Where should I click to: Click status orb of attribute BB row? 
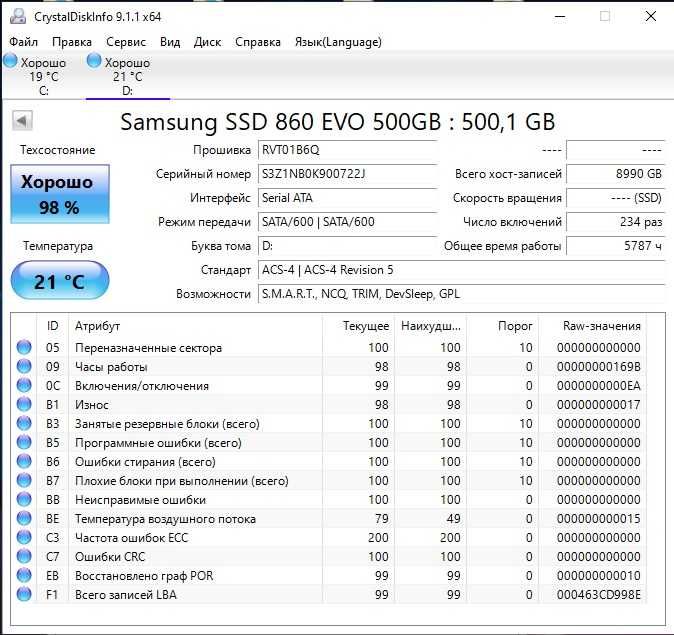24,499
